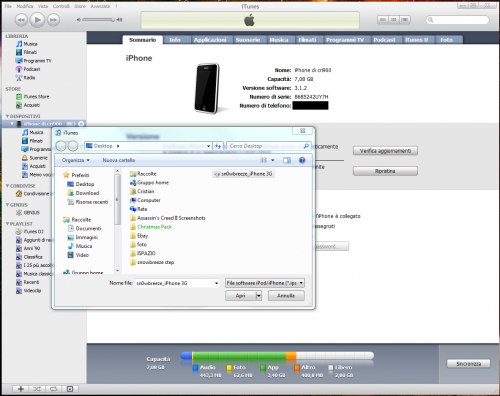Click the next track fast-forward button
The image size is (500, 396).
(53, 20)
